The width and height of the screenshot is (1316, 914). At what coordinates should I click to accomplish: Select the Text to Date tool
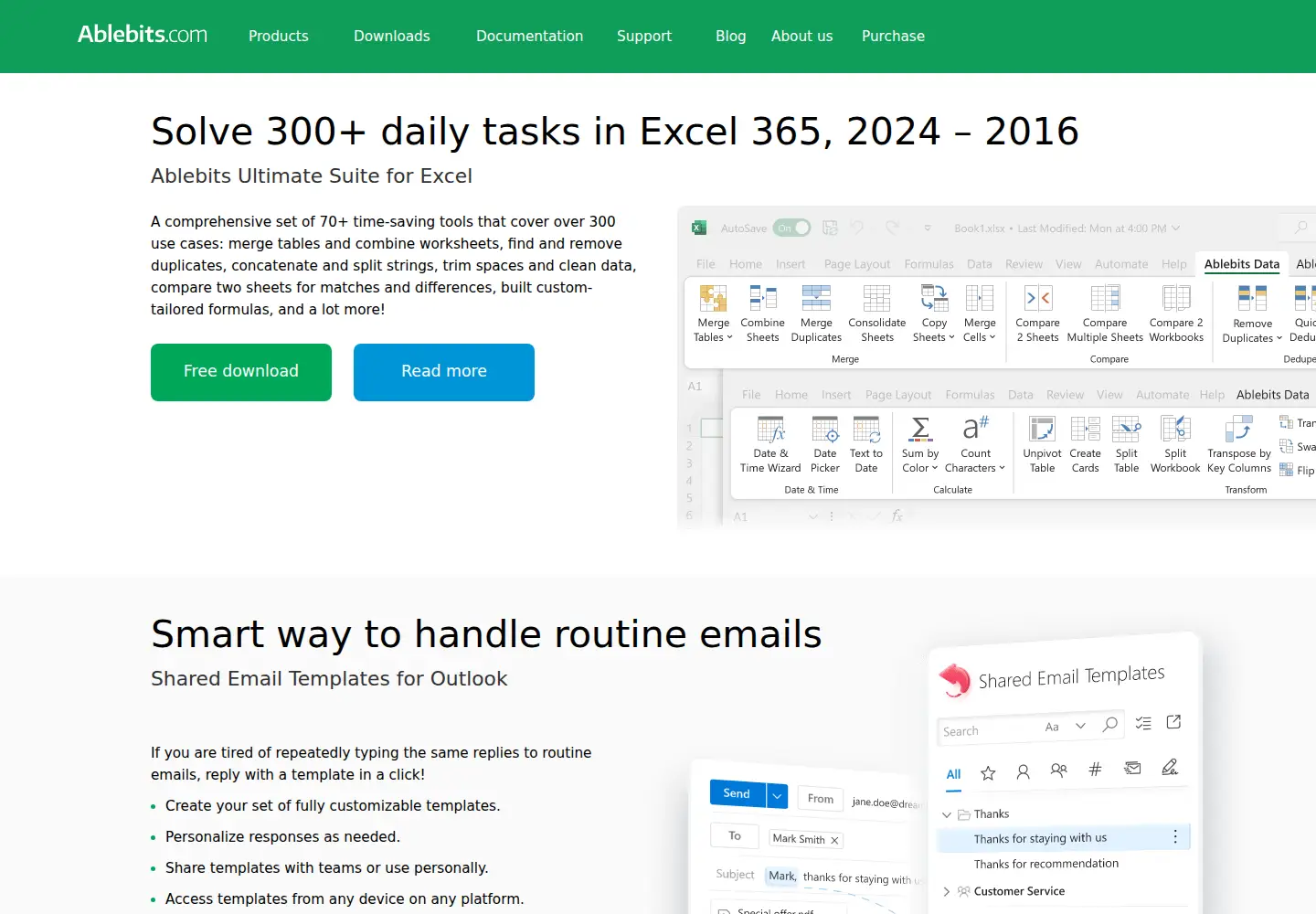[x=866, y=444]
